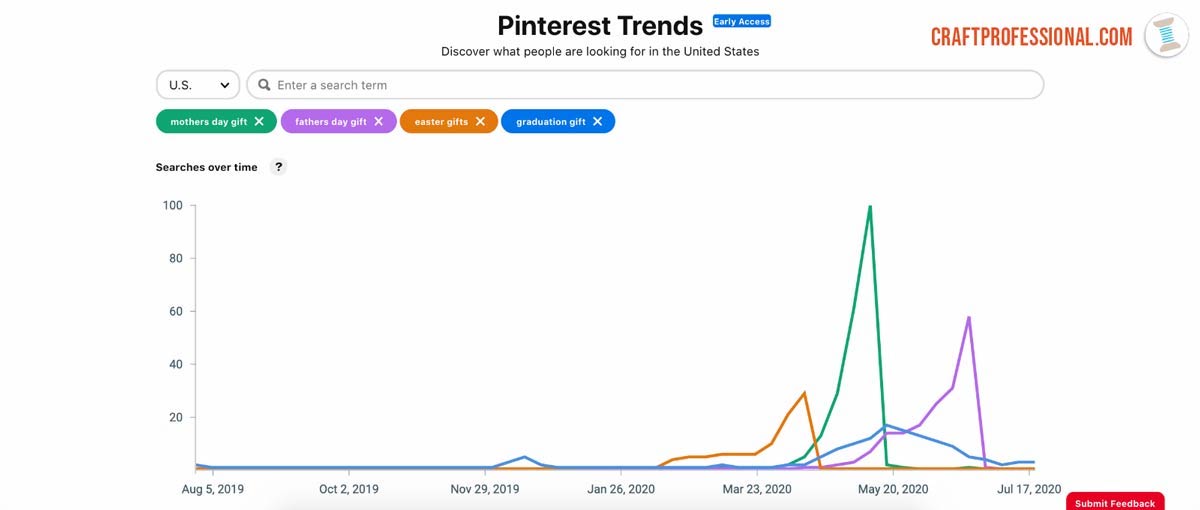Open the CraftProfessional.com link
Image resolution: width=1200 pixels, height=510 pixels.
(x=1031, y=37)
